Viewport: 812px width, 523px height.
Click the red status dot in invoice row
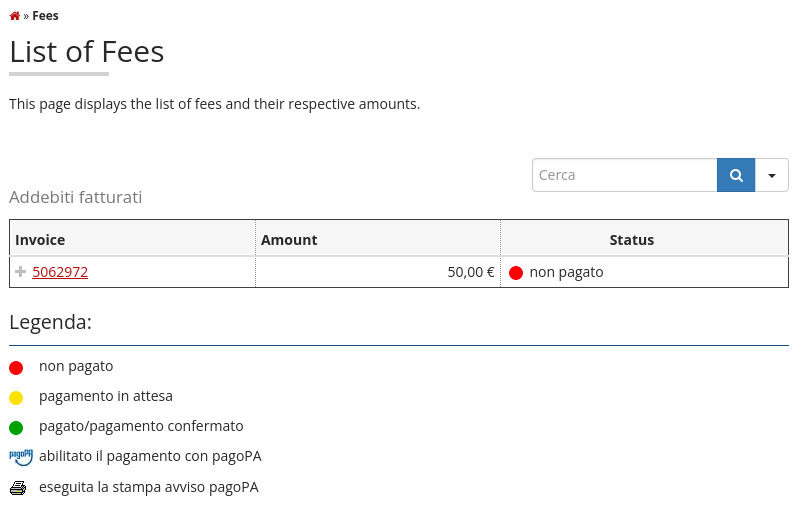click(516, 272)
